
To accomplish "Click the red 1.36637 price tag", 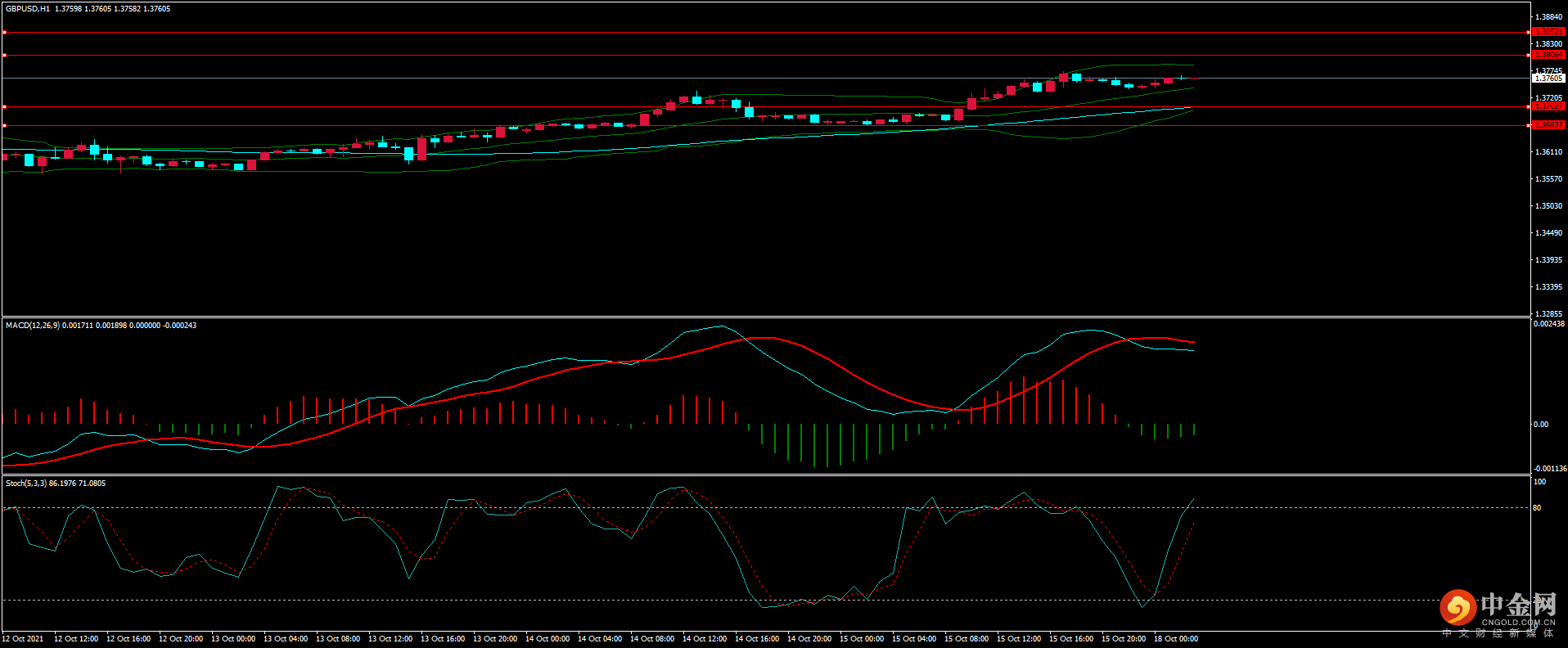I will point(1548,125).
